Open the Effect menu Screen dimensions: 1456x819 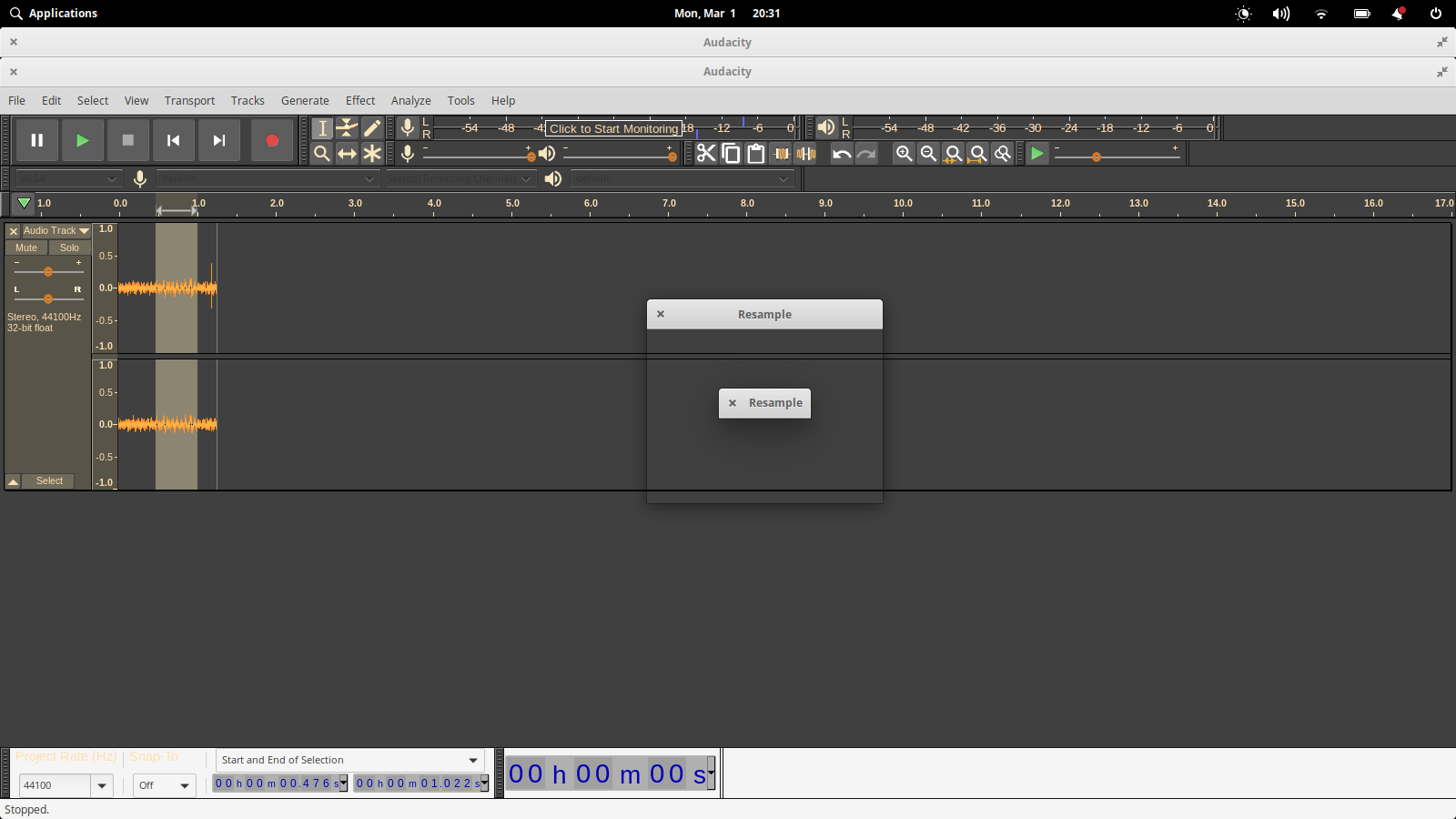(x=360, y=101)
